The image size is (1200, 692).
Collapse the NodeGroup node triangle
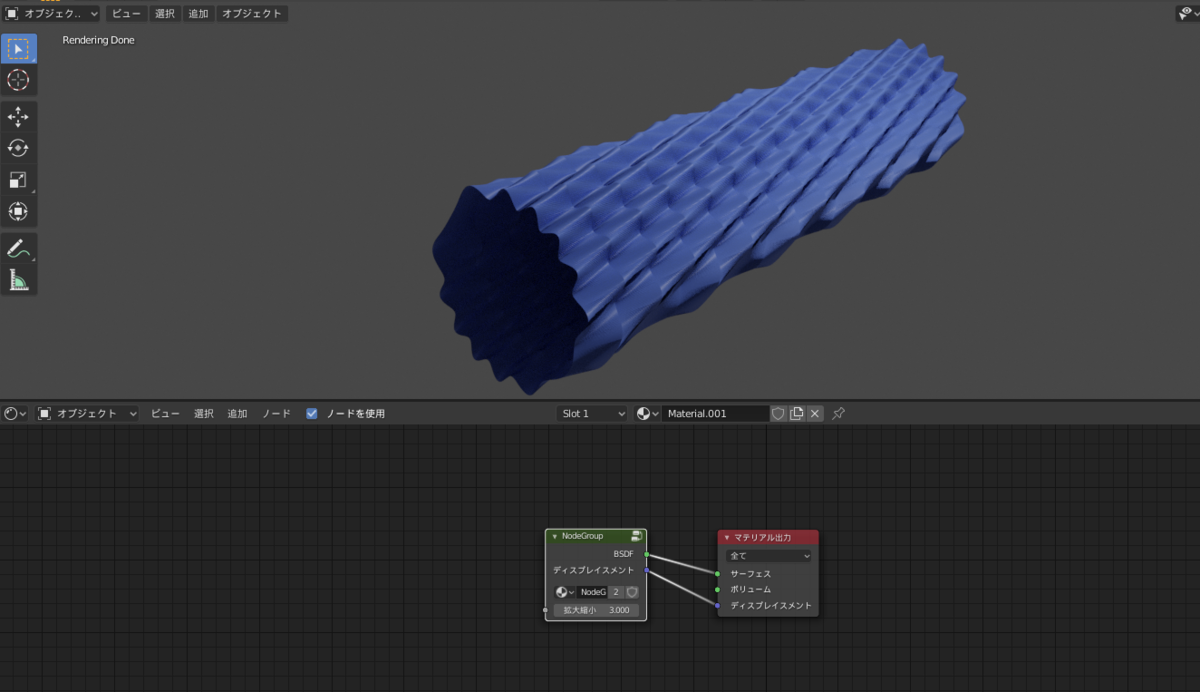(x=554, y=536)
